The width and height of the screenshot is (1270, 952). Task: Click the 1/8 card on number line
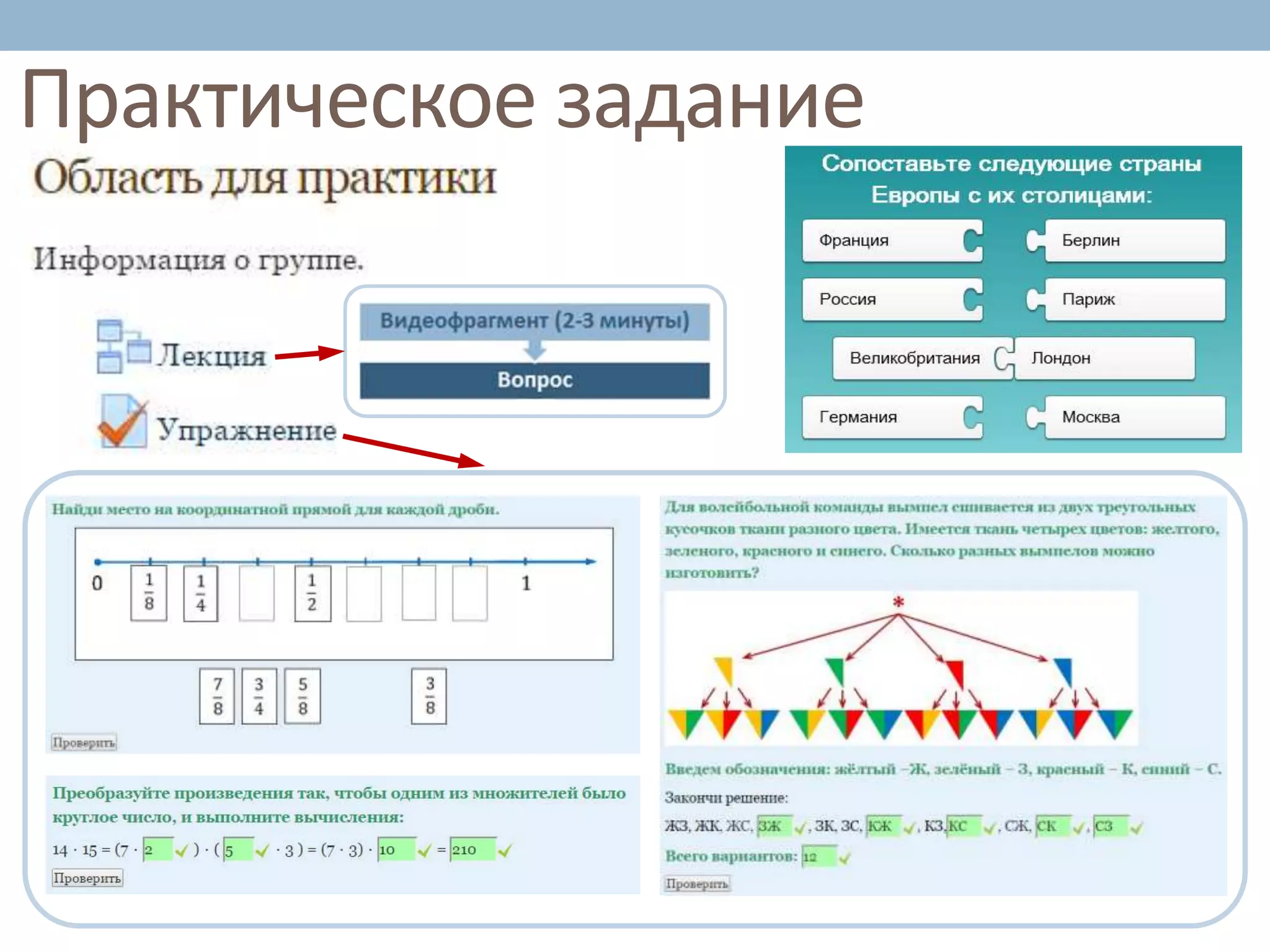[149, 593]
